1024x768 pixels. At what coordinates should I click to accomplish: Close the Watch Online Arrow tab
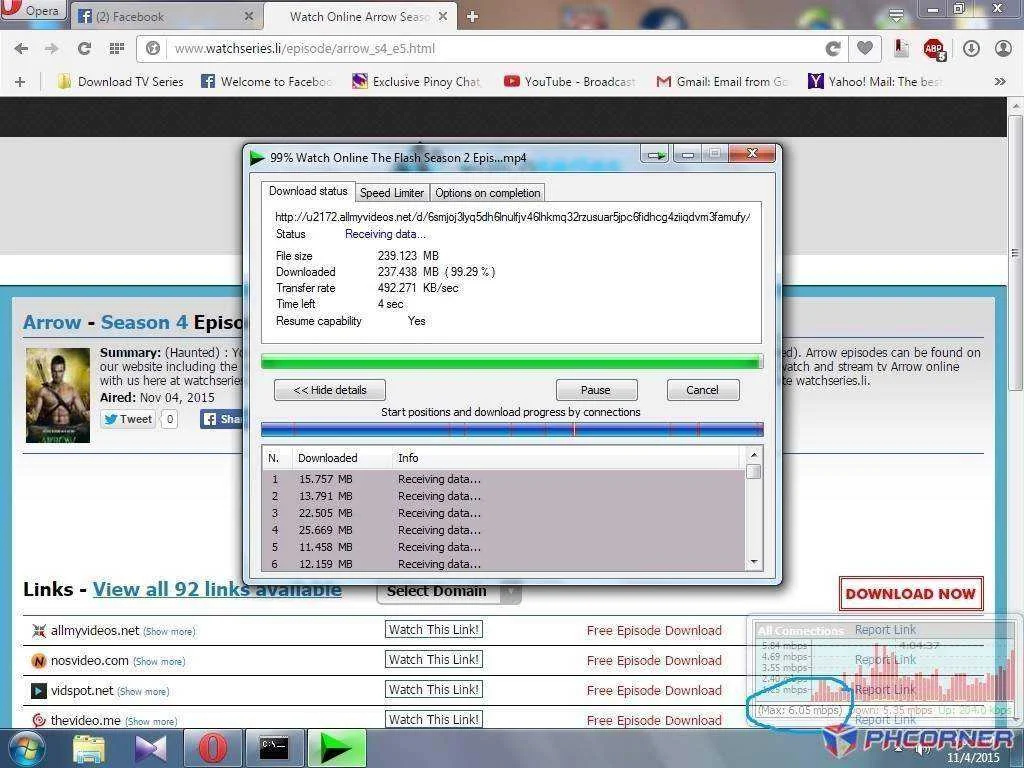(443, 16)
